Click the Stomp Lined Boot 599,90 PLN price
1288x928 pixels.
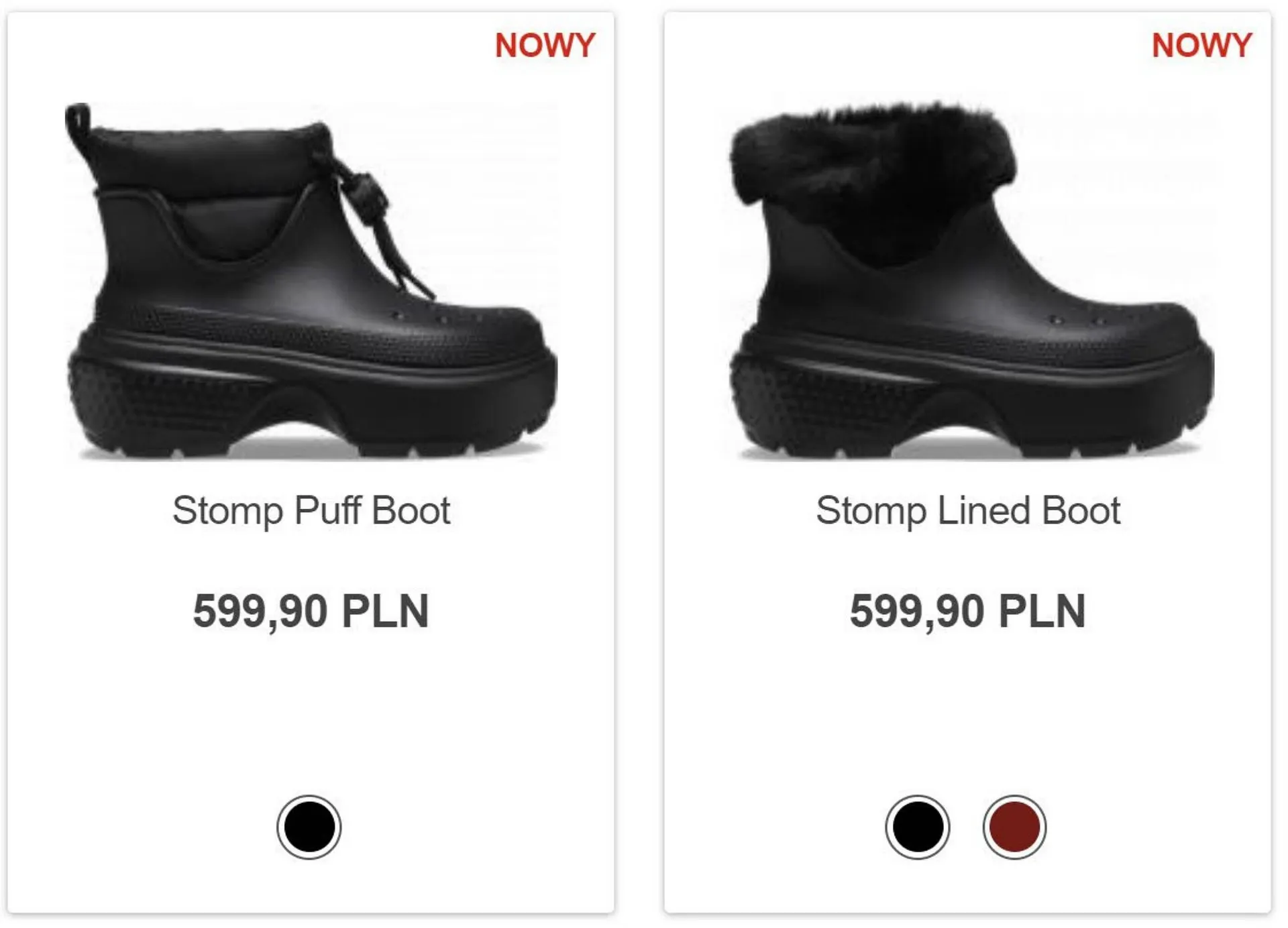coord(967,611)
